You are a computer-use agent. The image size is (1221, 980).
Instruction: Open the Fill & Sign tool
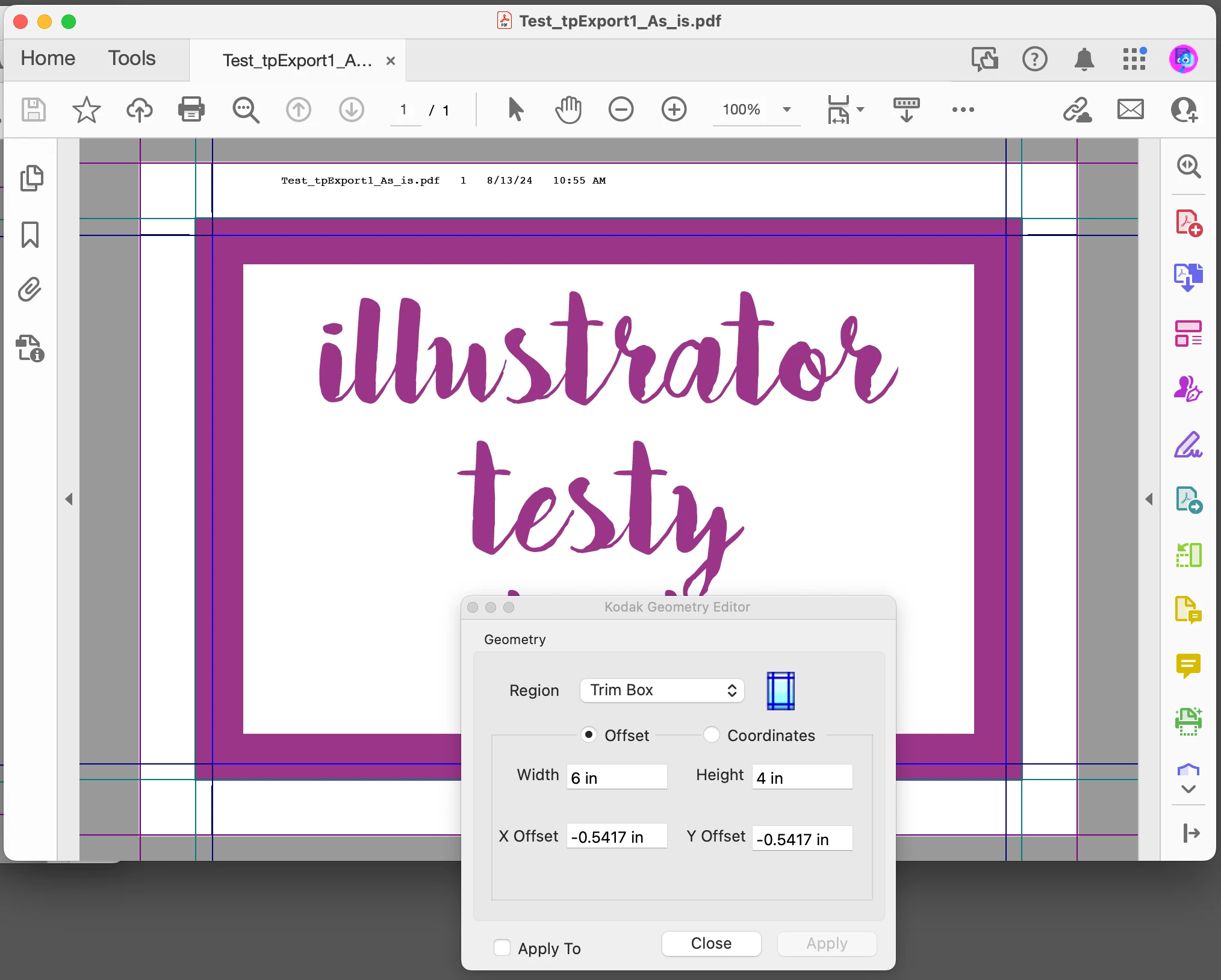tap(1188, 445)
